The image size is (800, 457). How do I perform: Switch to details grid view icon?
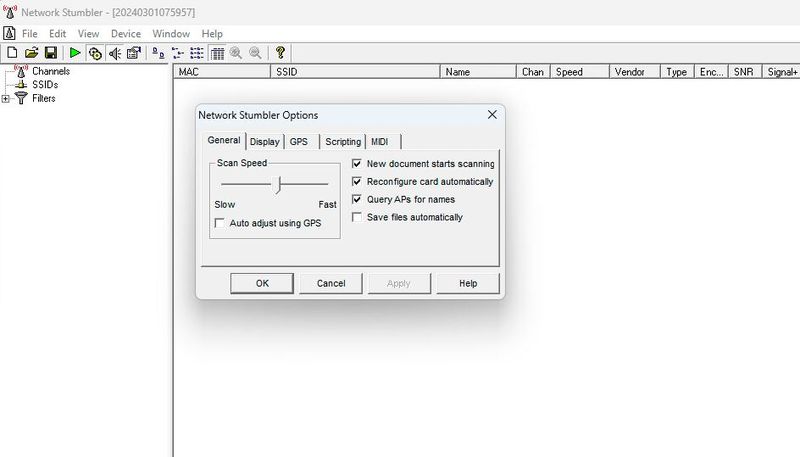[217, 53]
